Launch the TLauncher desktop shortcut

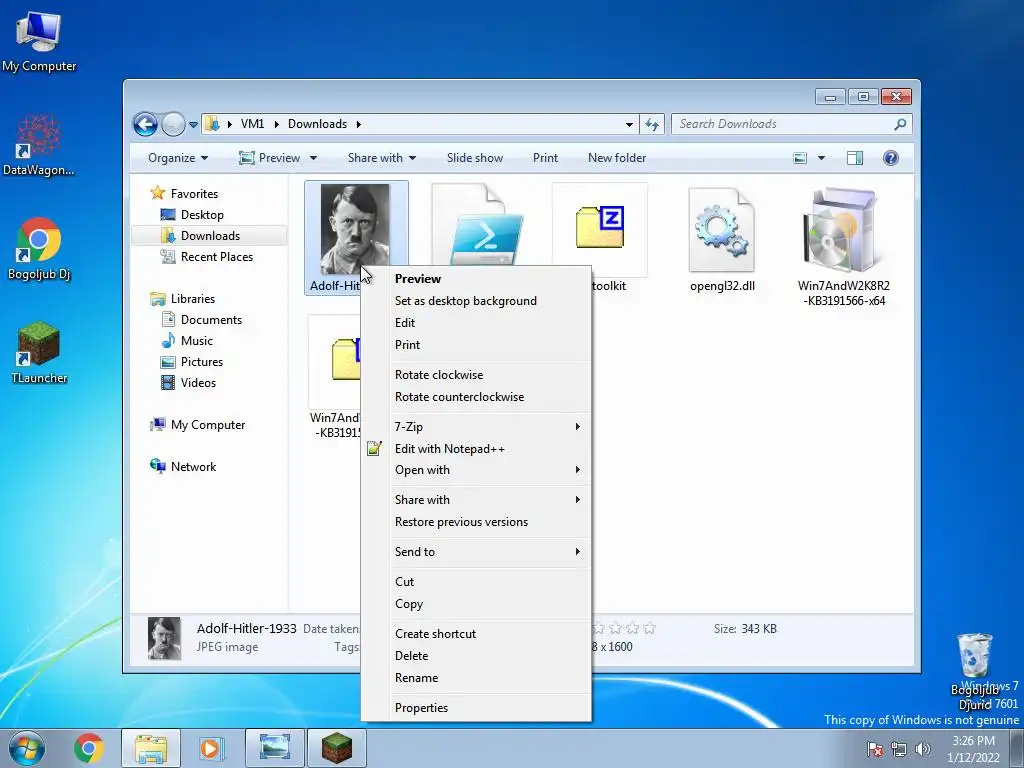tap(39, 353)
